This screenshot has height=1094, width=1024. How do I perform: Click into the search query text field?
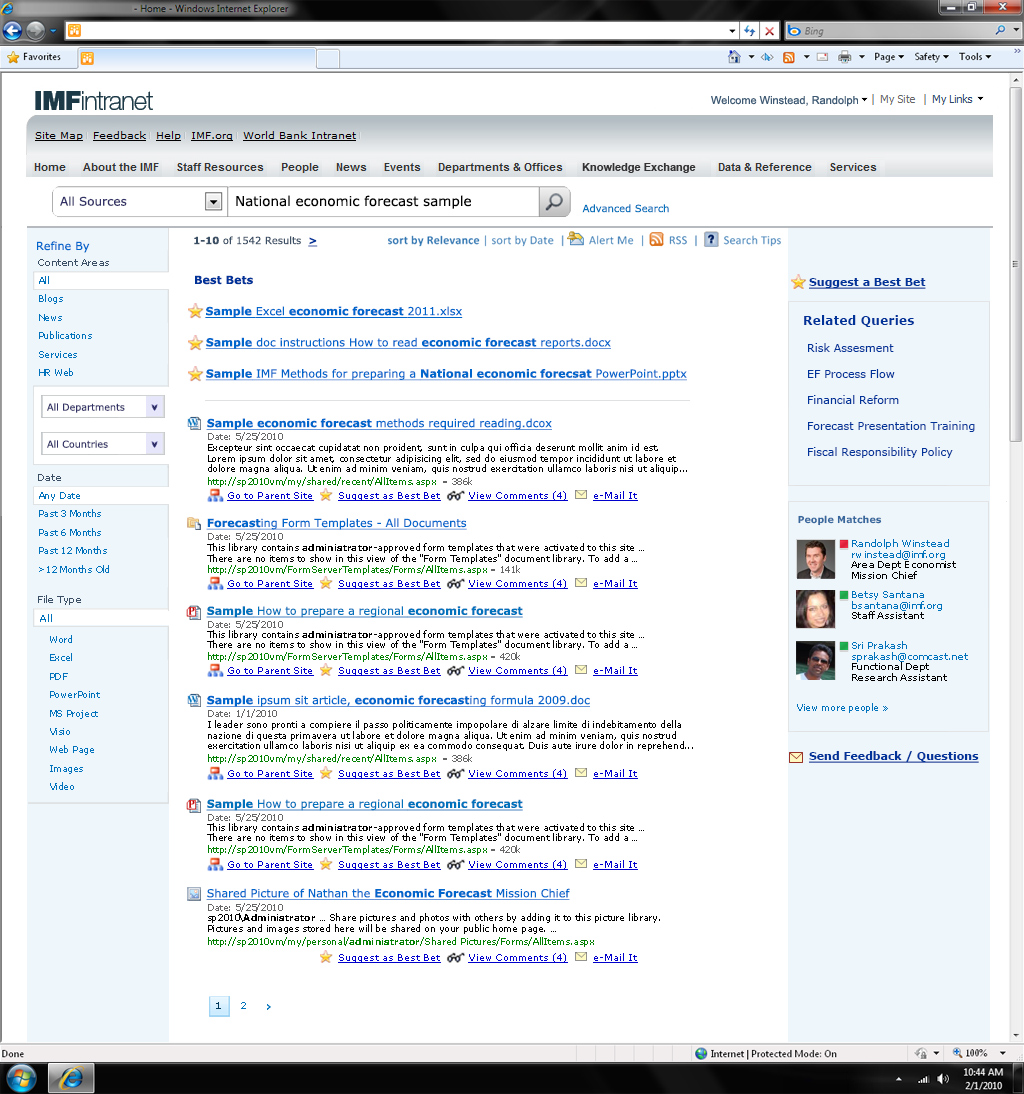click(x=384, y=202)
